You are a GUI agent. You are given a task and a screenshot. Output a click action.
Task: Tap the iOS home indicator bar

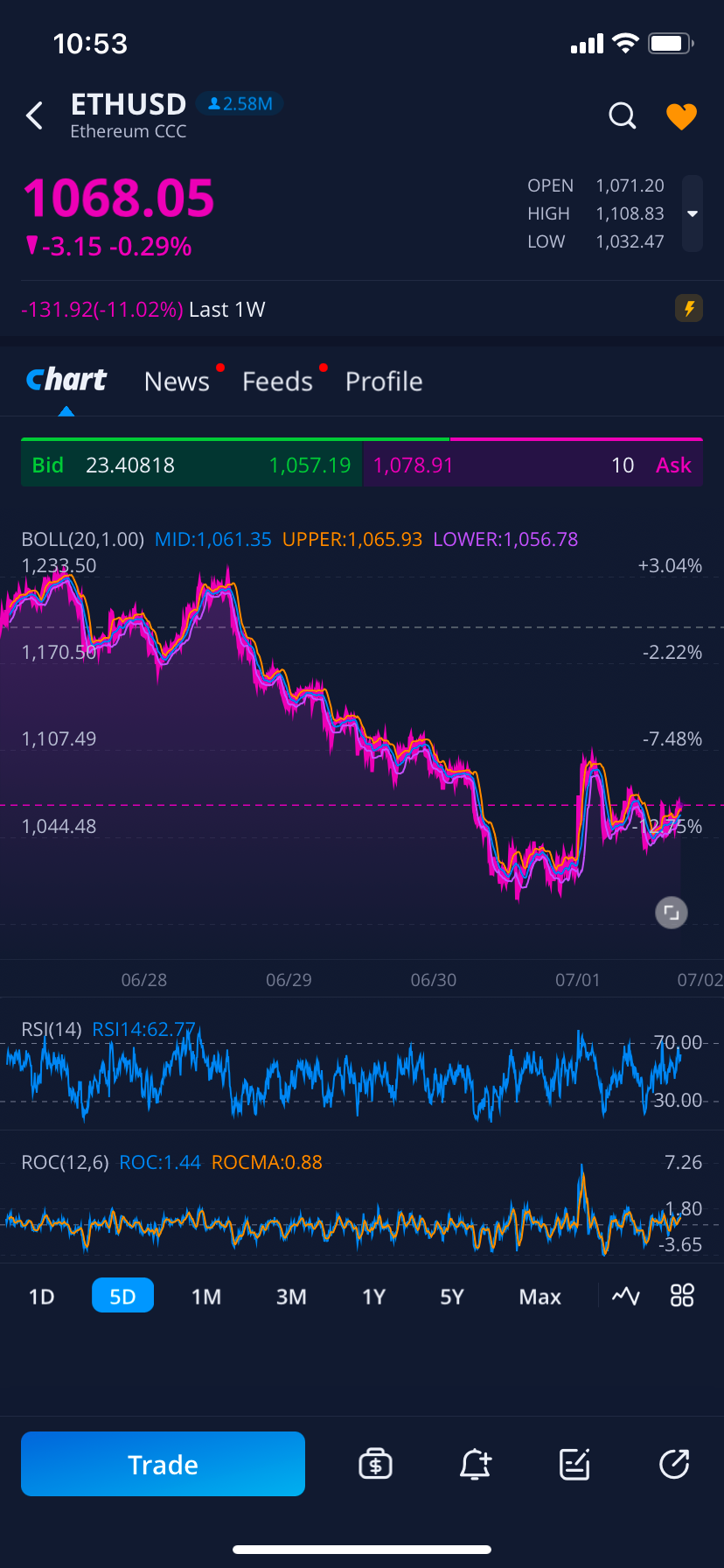coord(362,1550)
